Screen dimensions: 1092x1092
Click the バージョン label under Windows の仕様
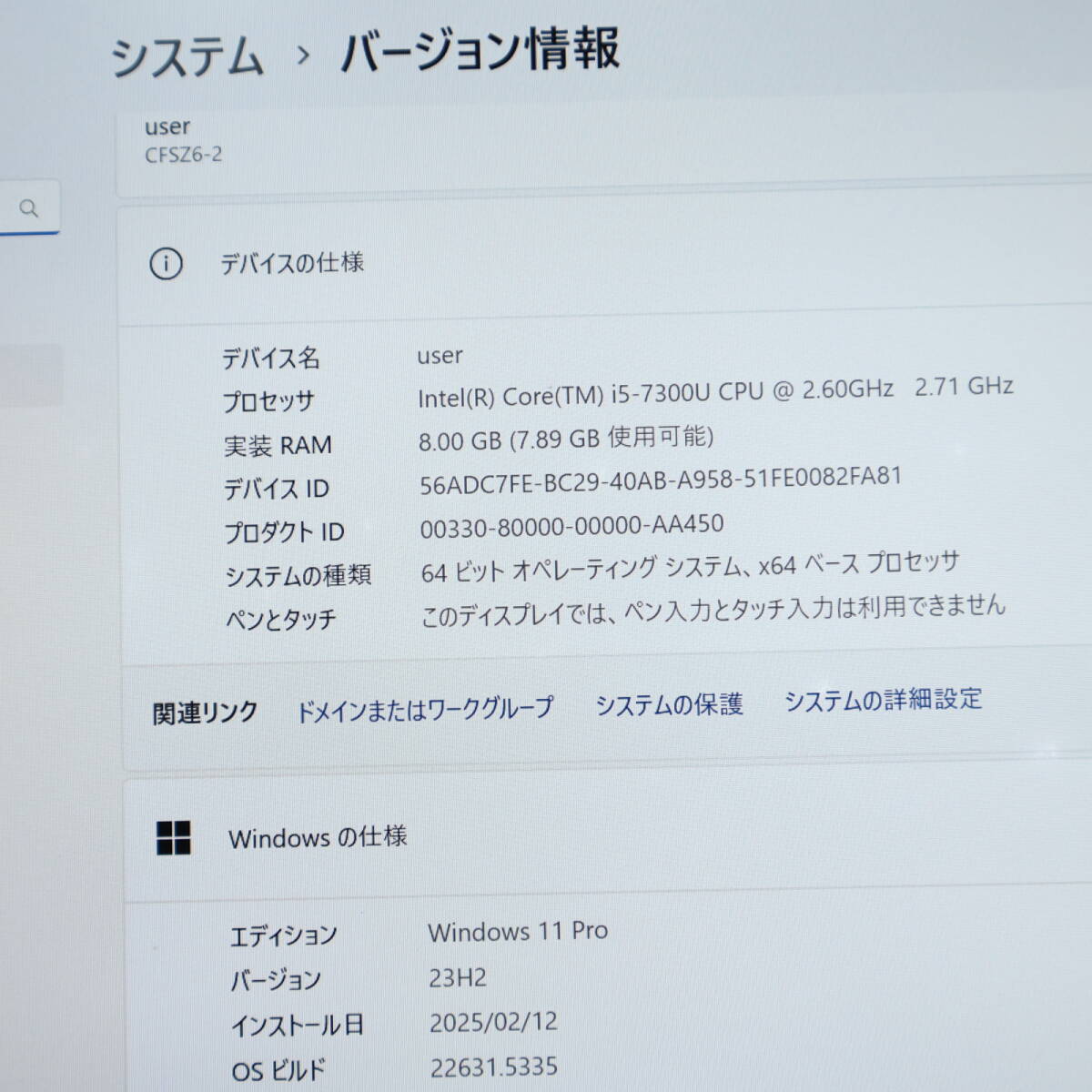276,980
